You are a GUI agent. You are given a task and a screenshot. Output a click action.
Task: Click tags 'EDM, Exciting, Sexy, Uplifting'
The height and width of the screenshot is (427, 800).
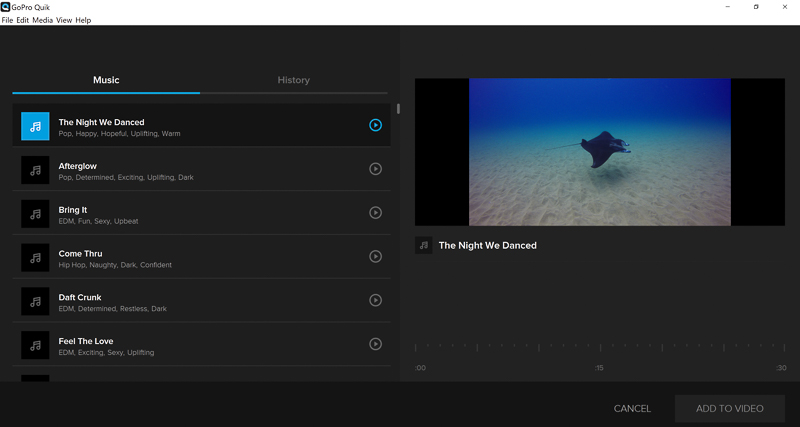click(x=106, y=353)
